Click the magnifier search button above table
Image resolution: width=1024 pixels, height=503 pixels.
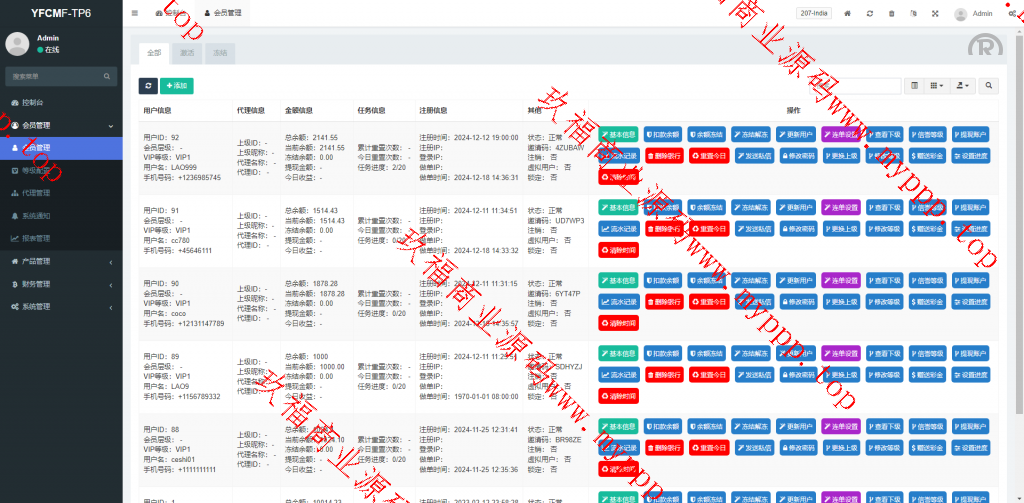point(988,87)
